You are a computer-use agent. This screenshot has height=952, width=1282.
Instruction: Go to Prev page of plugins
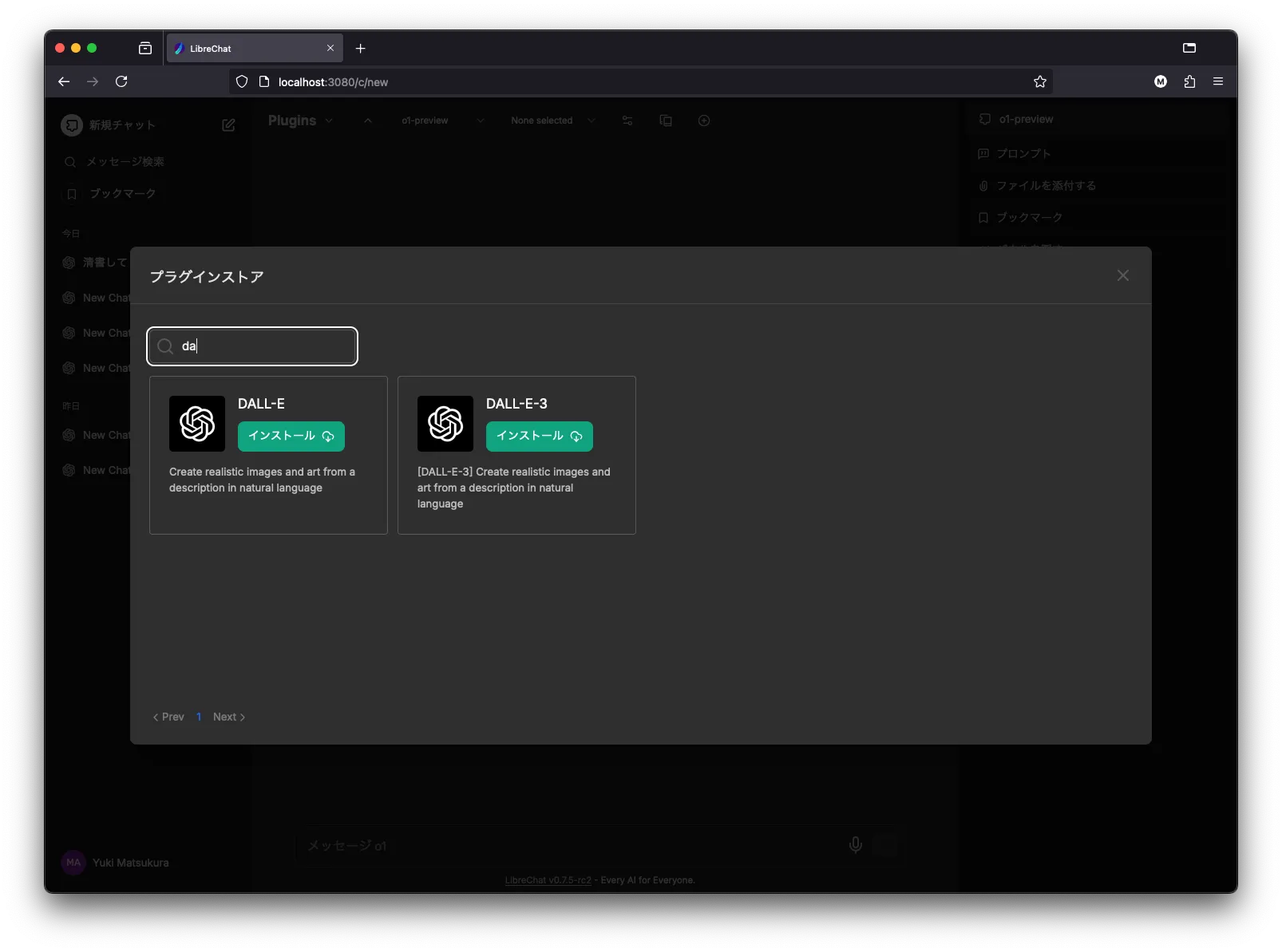coord(168,717)
